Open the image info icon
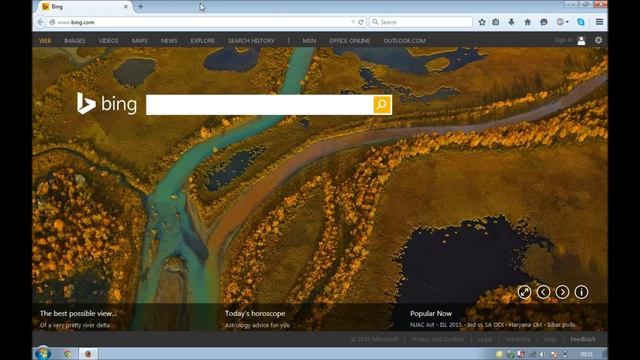 (581, 292)
